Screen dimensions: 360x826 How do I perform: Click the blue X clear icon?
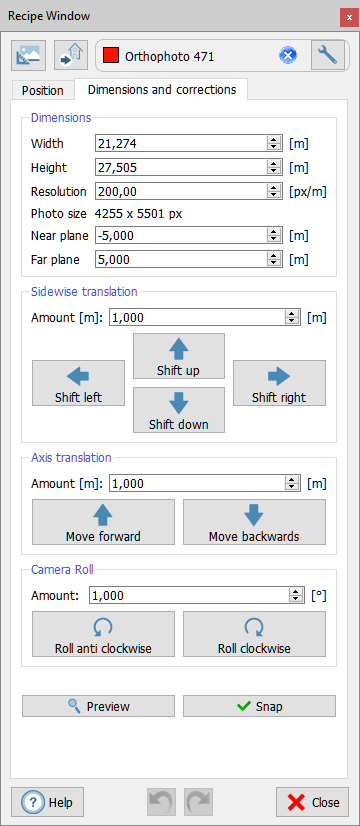[x=288, y=55]
